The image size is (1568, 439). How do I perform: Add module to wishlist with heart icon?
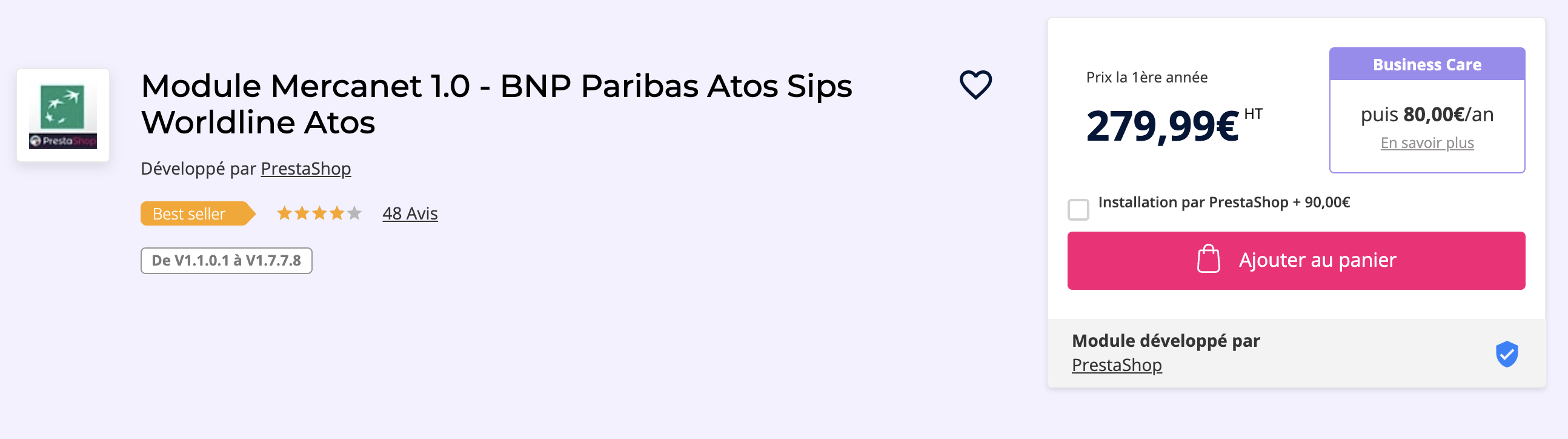(x=975, y=85)
